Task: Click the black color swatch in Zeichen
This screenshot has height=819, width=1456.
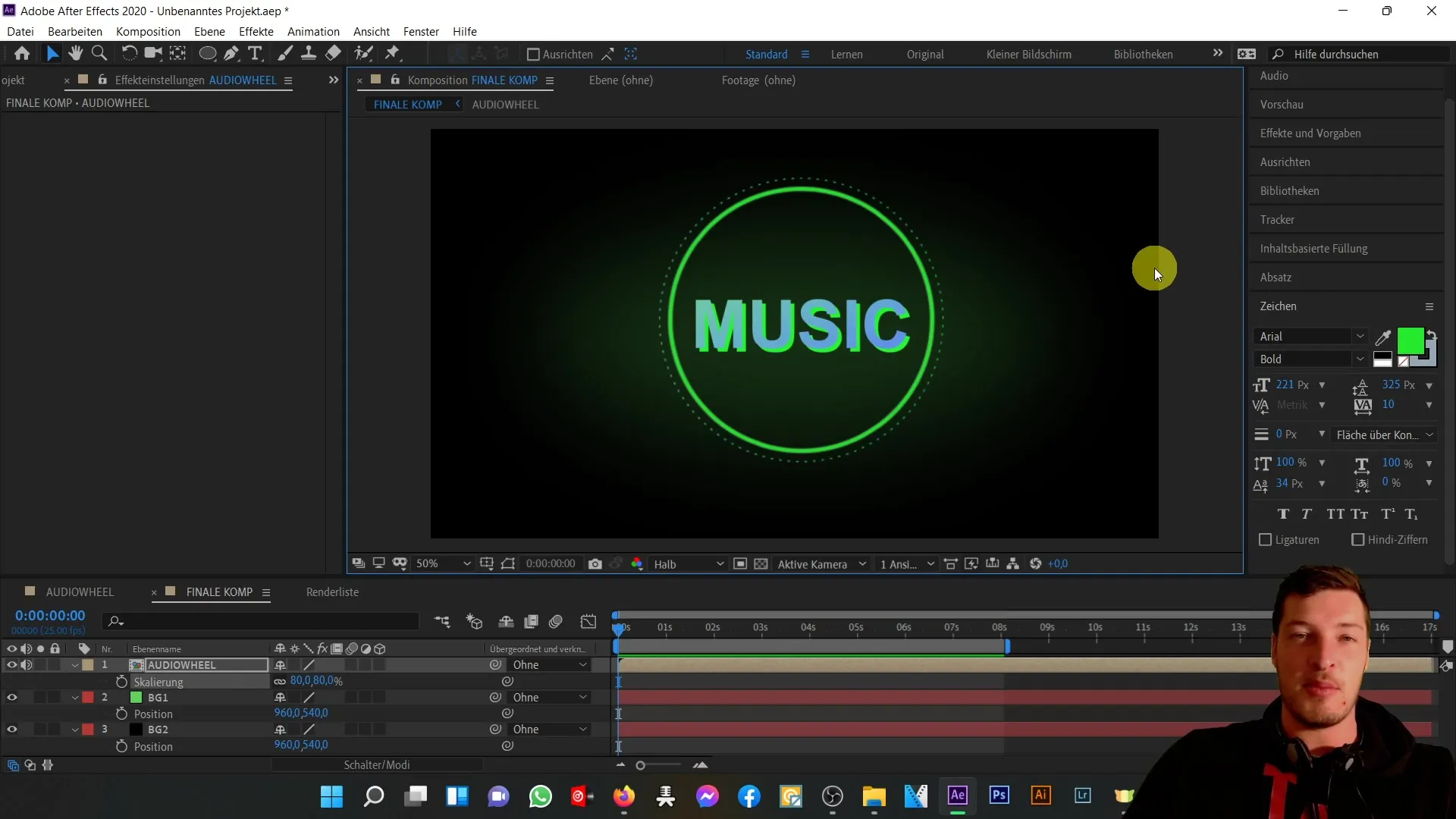Action: pyautogui.click(x=1382, y=356)
